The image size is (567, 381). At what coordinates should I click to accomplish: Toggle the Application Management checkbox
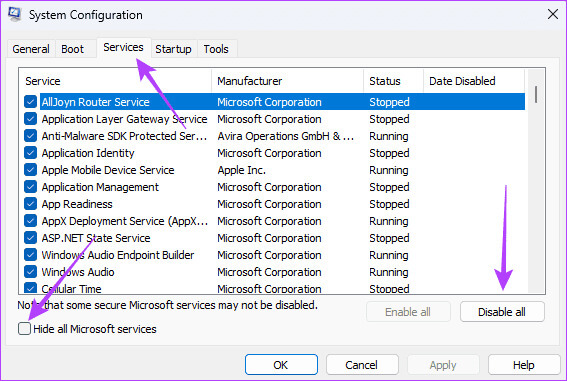click(x=30, y=187)
